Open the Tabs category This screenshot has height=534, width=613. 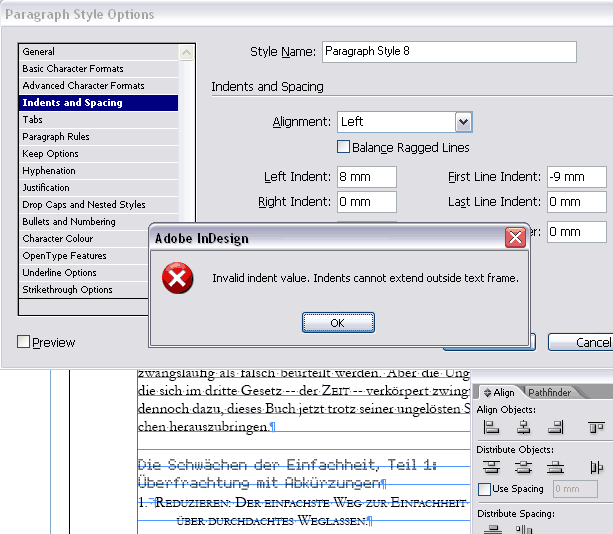[99, 120]
